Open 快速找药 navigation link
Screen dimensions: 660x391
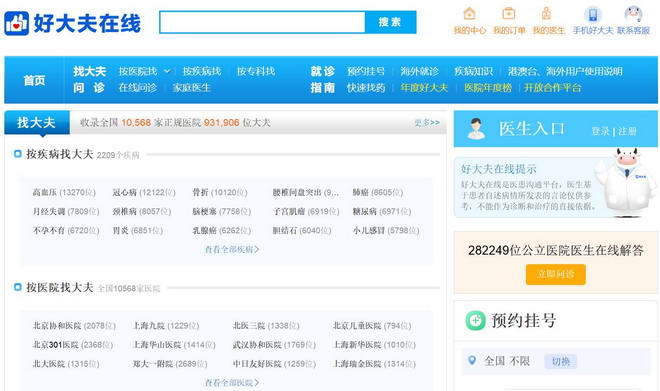click(x=366, y=88)
